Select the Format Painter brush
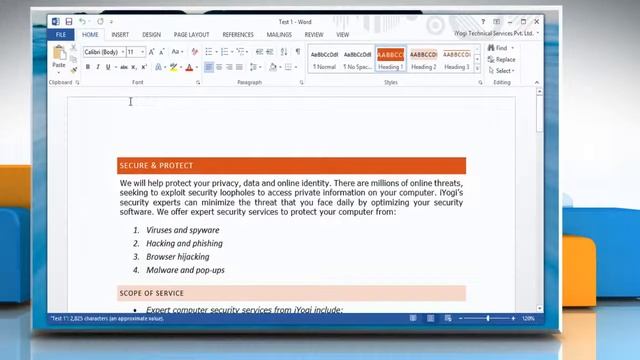This screenshot has width=640, height=360. [x=73, y=70]
